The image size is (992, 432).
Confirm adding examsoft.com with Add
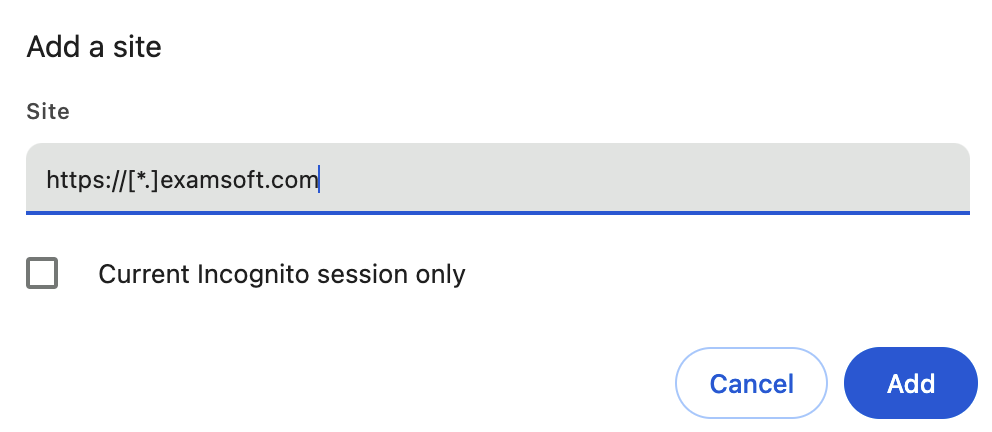coord(910,384)
